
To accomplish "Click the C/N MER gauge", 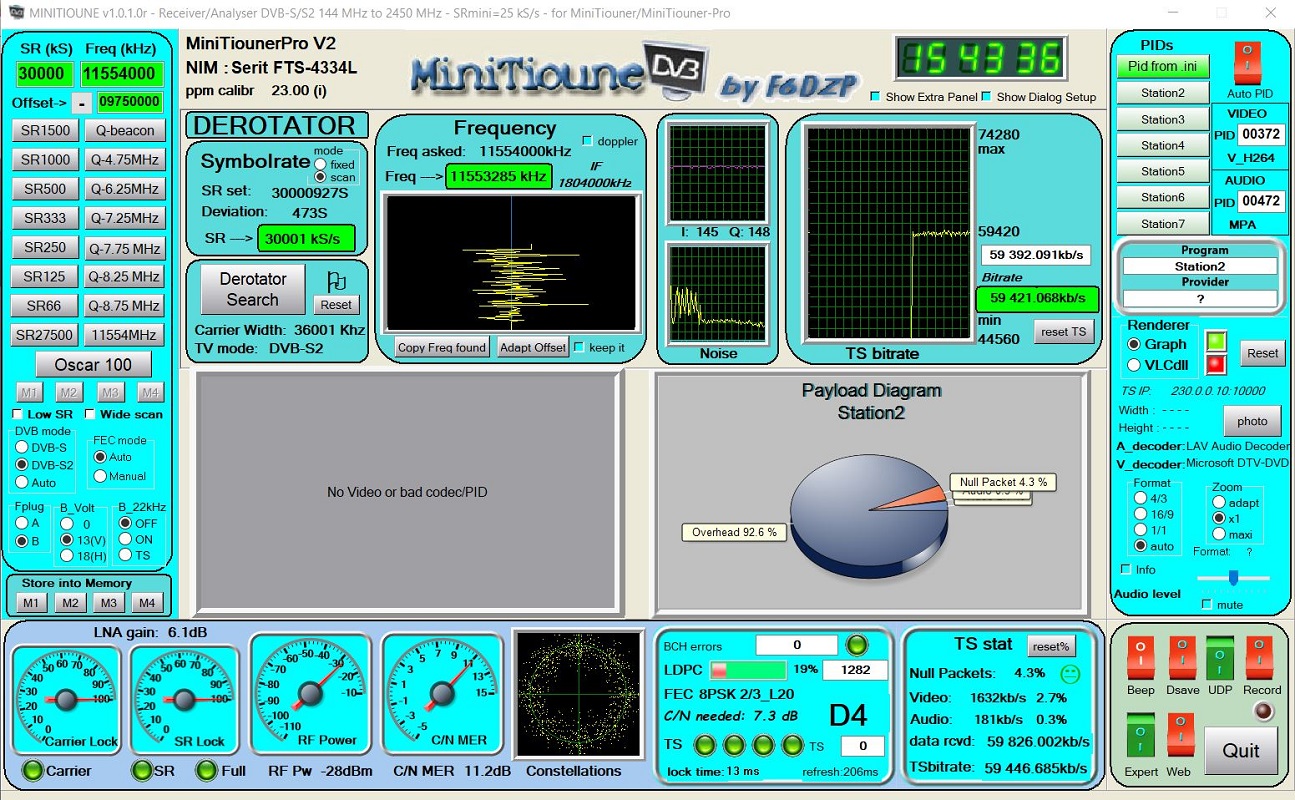I will [442, 692].
